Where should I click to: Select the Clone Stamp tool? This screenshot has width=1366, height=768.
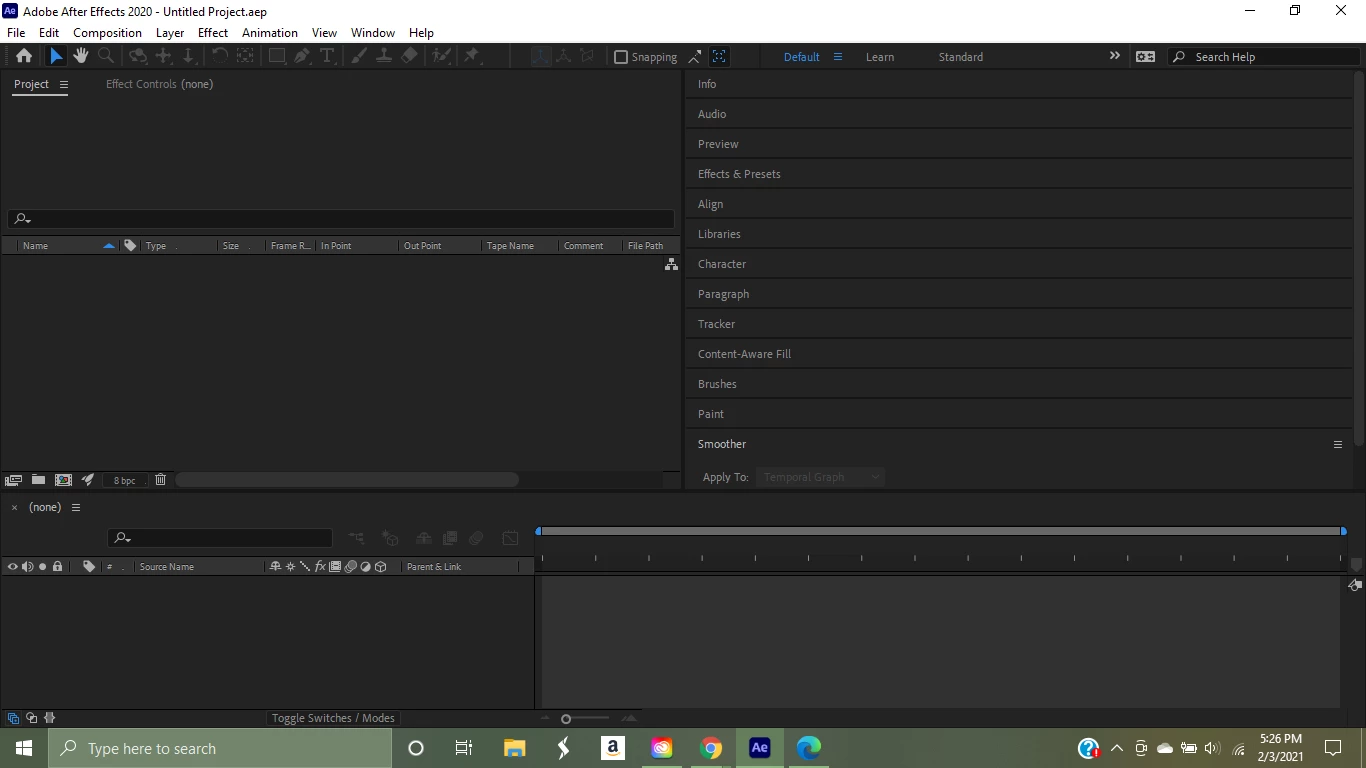click(384, 57)
